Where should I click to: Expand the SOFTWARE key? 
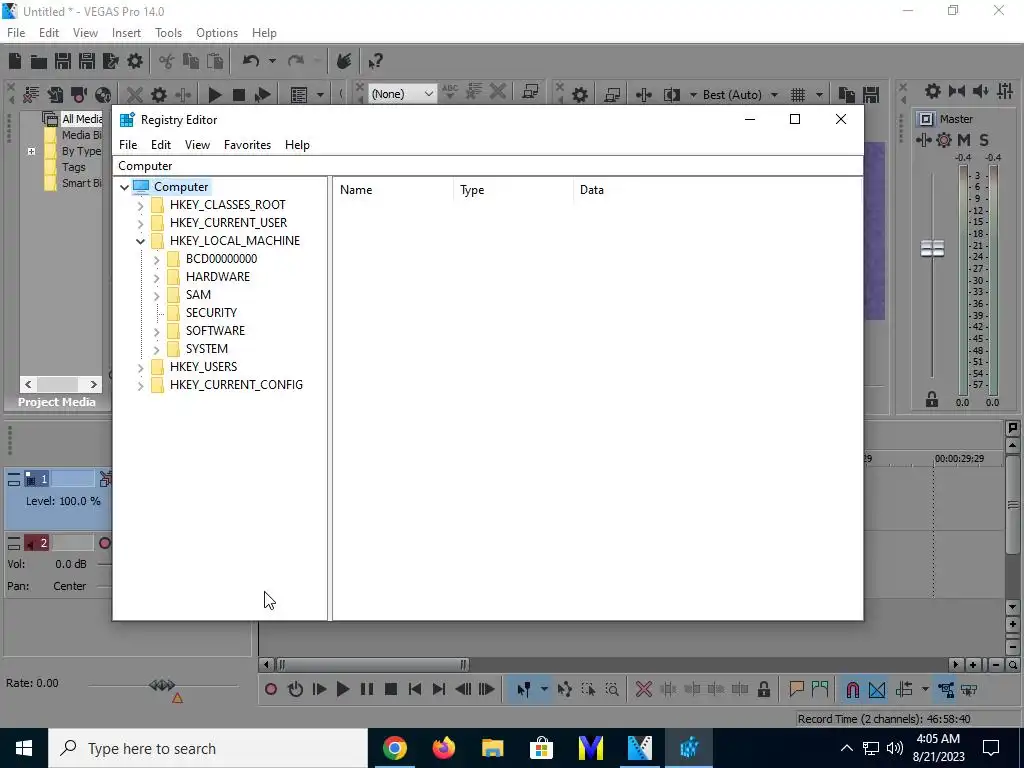coord(157,332)
